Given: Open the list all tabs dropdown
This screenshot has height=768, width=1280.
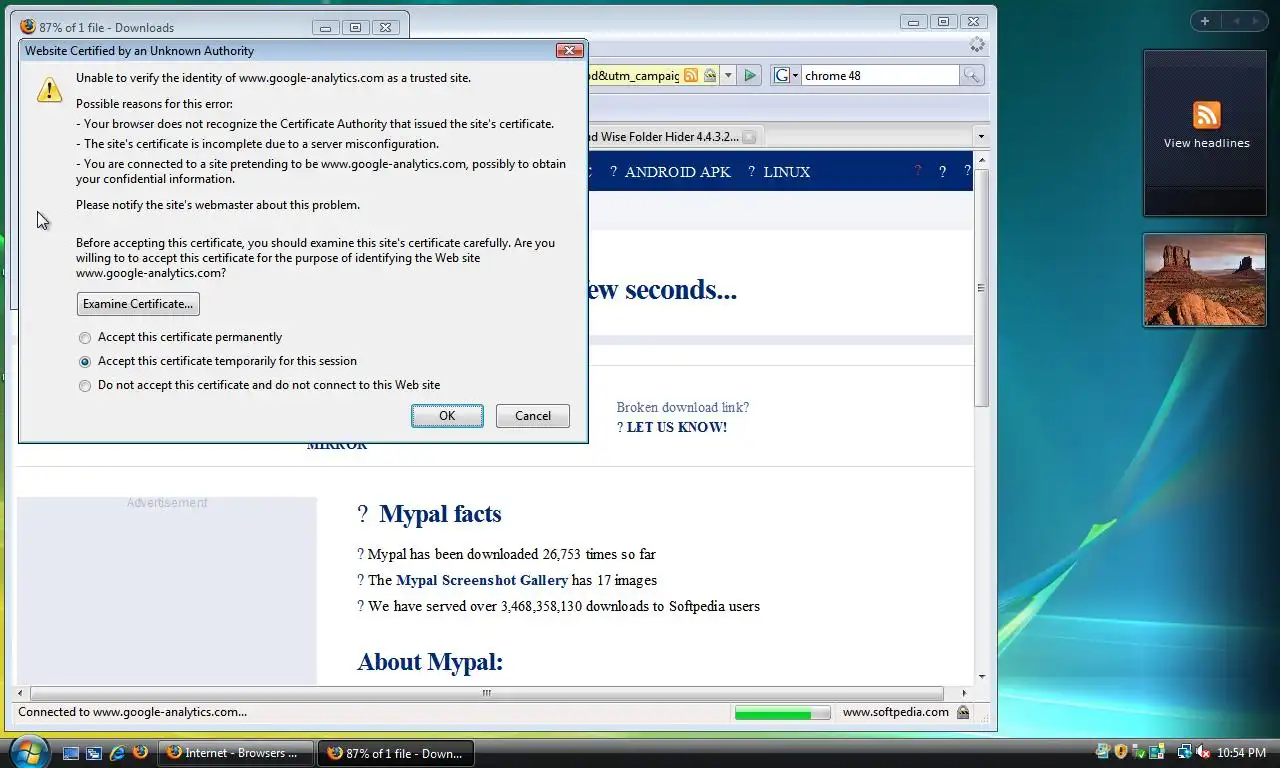Looking at the screenshot, I should pos(981,137).
